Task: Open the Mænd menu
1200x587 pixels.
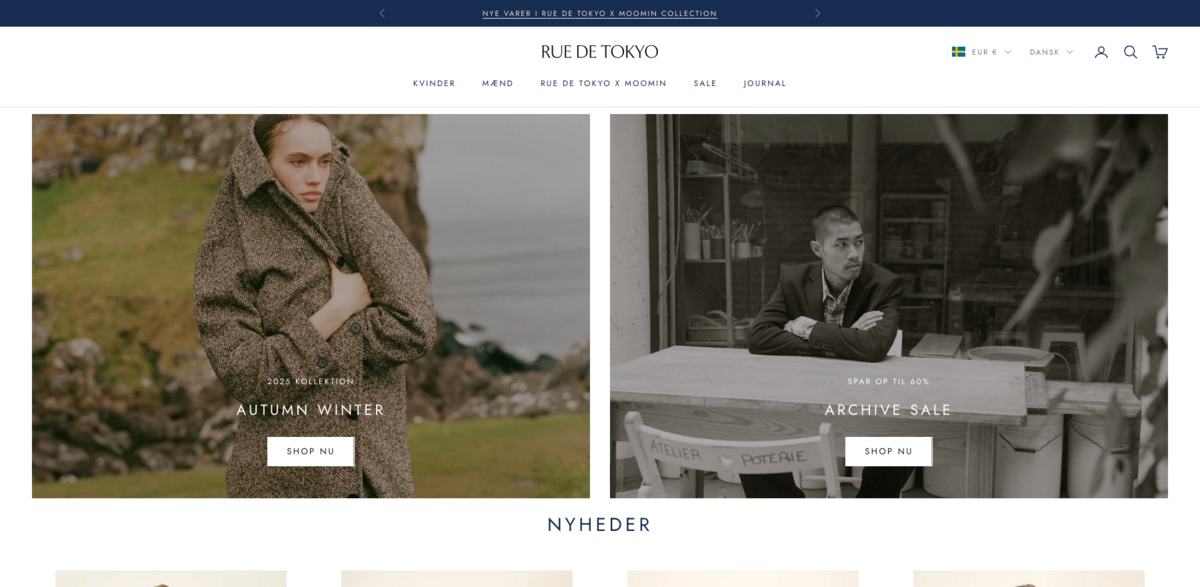Action: tap(498, 83)
